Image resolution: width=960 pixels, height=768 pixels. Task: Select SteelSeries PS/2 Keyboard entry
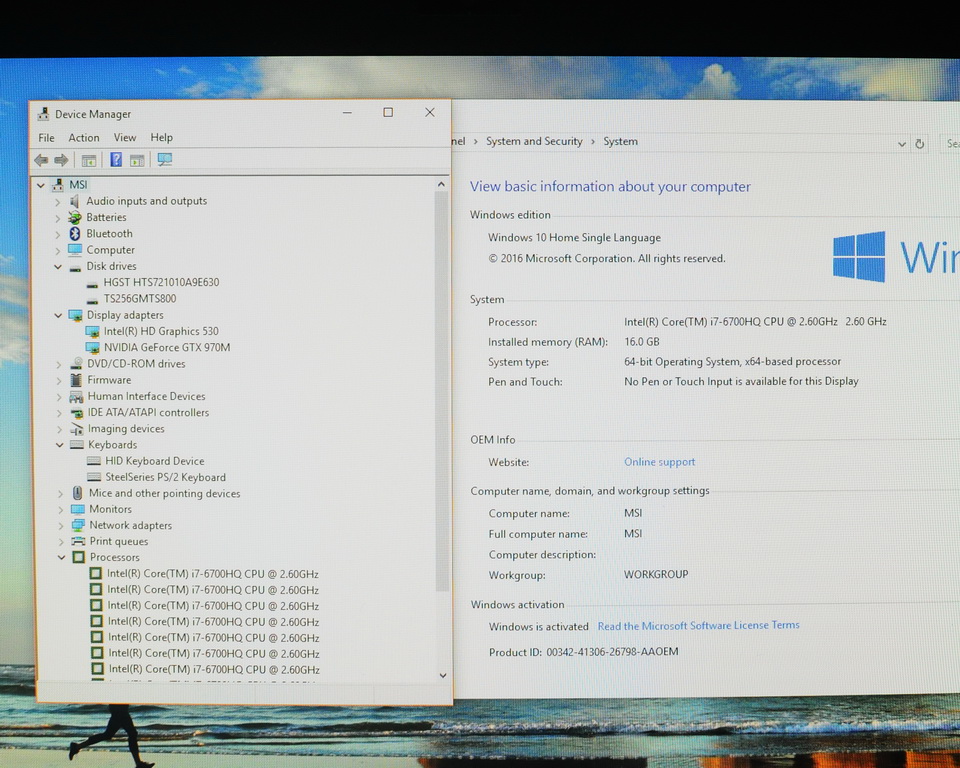point(165,477)
